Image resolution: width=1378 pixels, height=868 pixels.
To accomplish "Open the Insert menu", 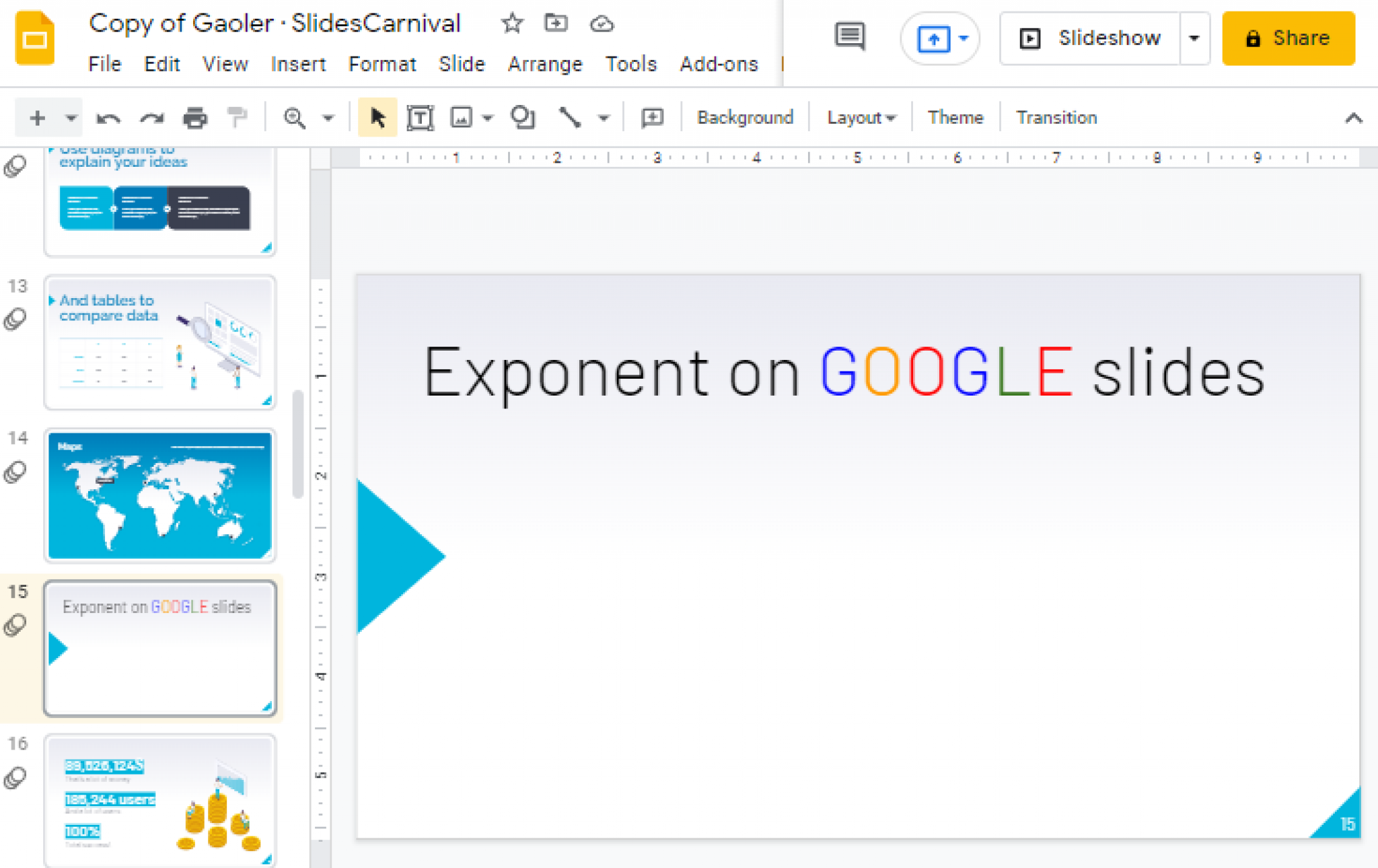I will tap(298, 64).
